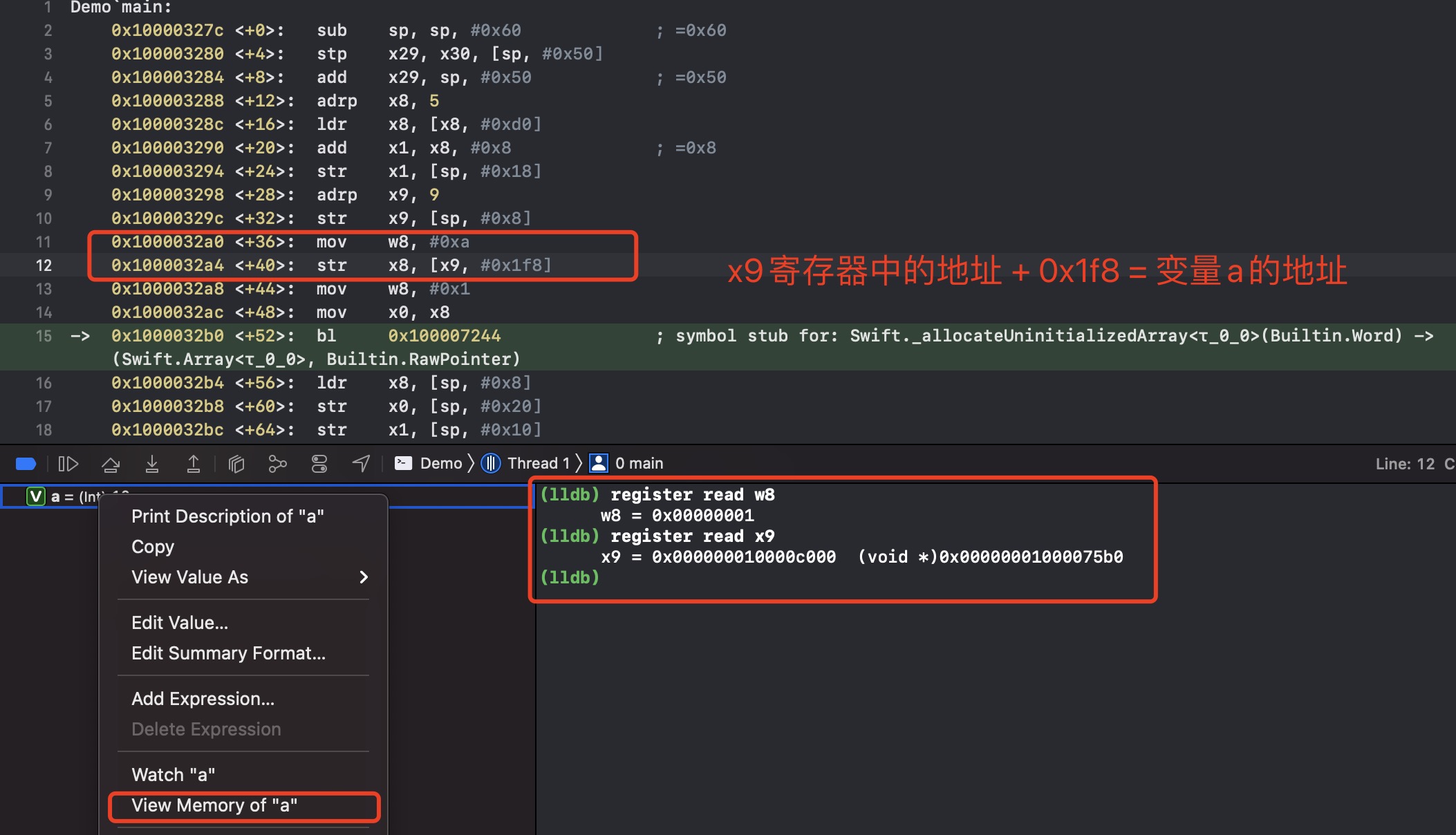Open Debug View Hierarchy
The image size is (1456, 835).
point(236,464)
